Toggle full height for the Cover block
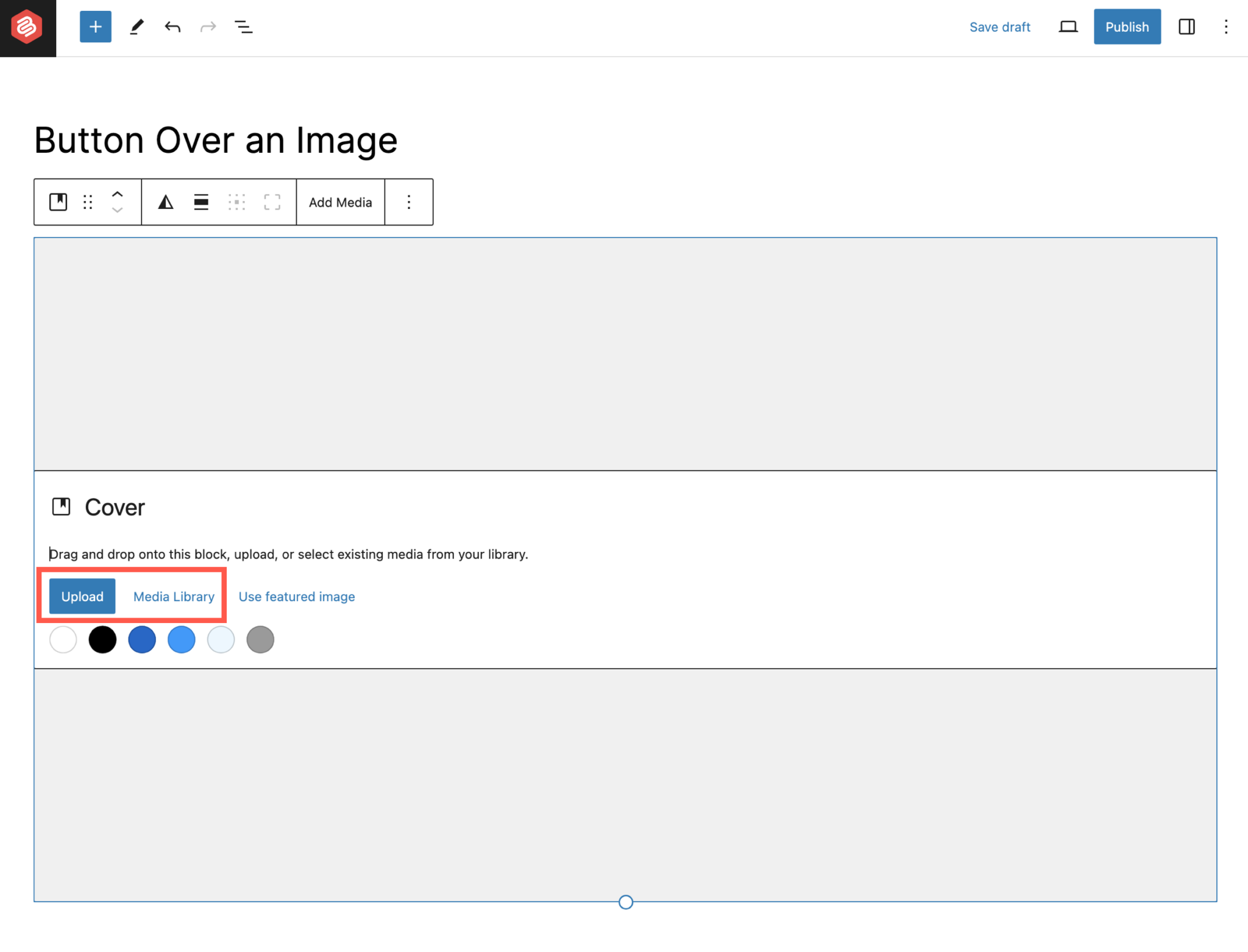The height and width of the screenshot is (952, 1248). [x=272, y=202]
